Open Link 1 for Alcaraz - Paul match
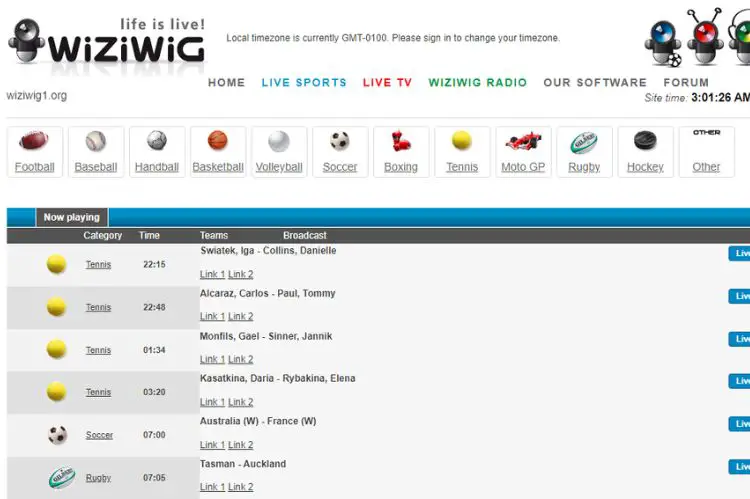 click(212, 316)
